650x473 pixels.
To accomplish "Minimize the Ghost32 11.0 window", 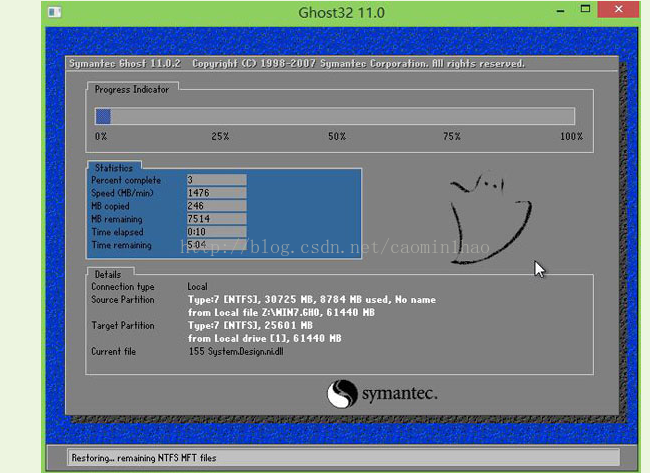I will (x=560, y=11).
